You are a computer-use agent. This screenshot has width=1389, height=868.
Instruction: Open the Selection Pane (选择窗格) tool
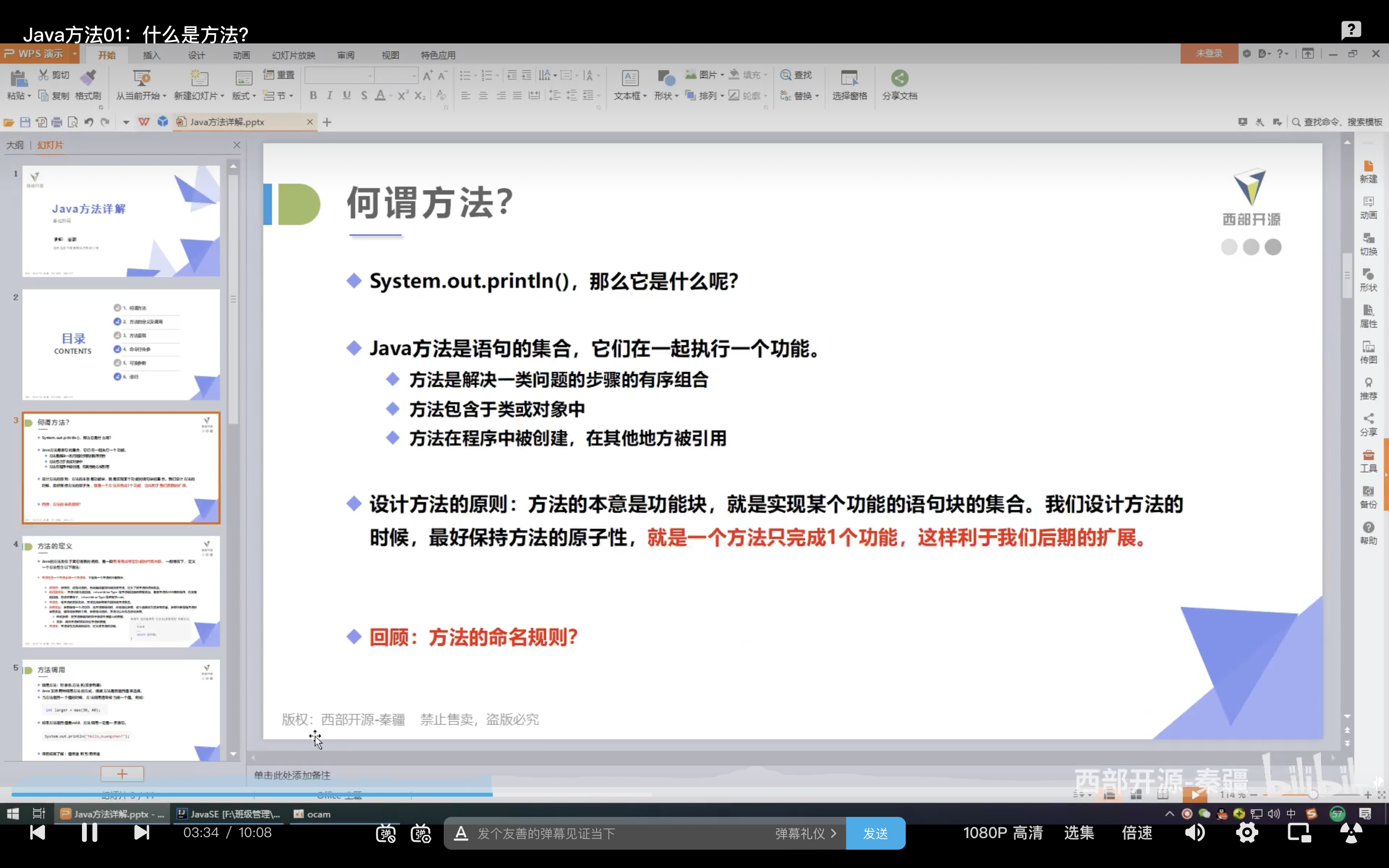(x=849, y=84)
